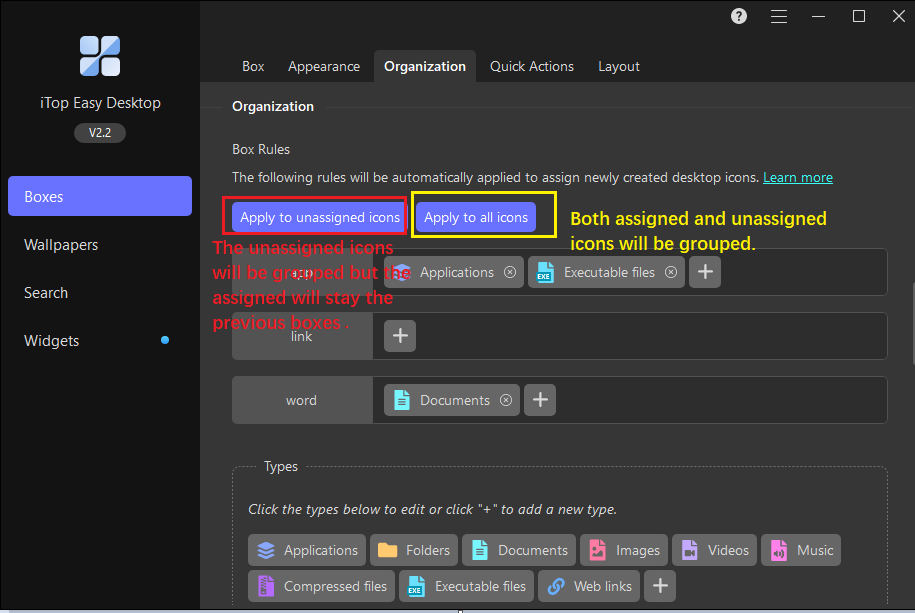
Task: Remove Applications tag from first rule
Action: [x=510, y=272]
